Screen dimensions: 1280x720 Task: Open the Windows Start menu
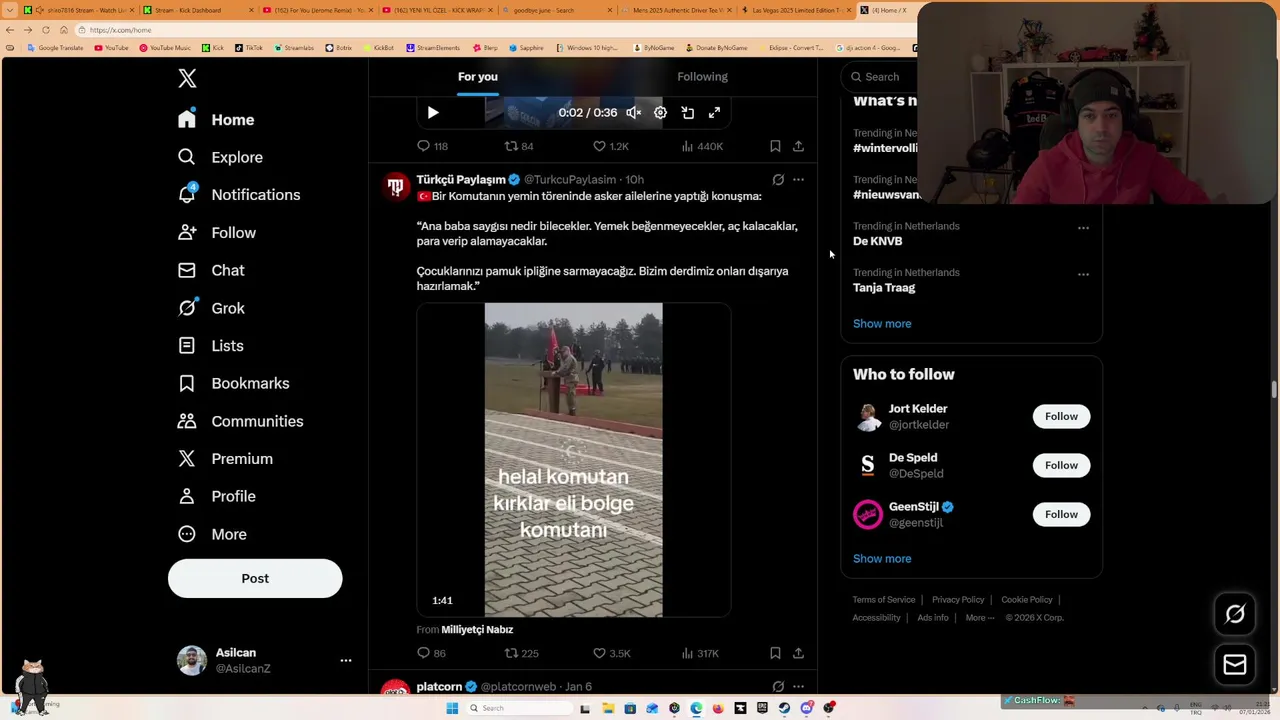tap(452, 708)
